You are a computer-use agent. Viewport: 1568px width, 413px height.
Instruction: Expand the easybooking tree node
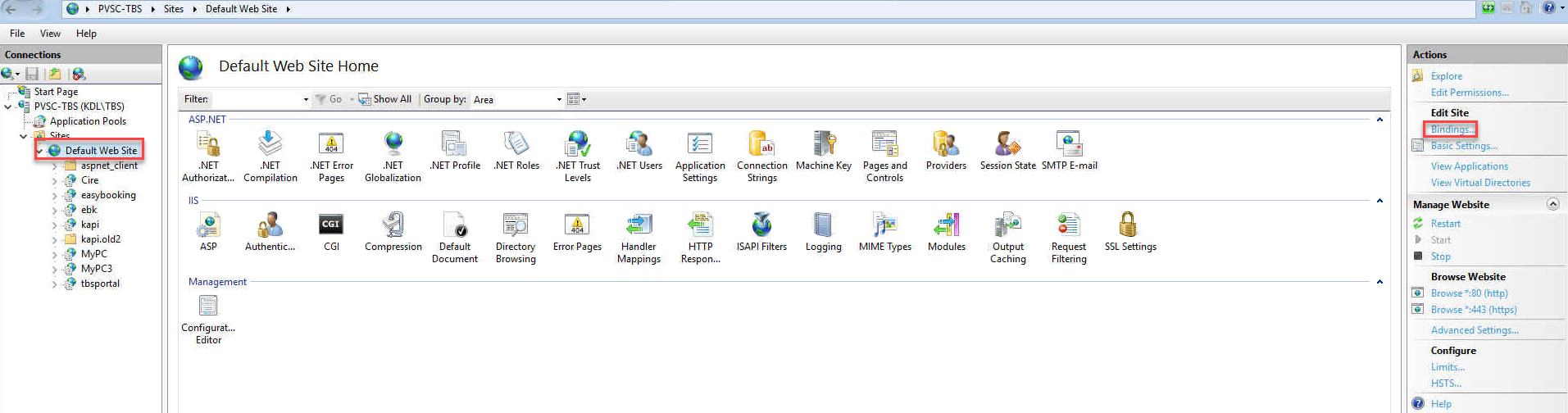[55, 196]
